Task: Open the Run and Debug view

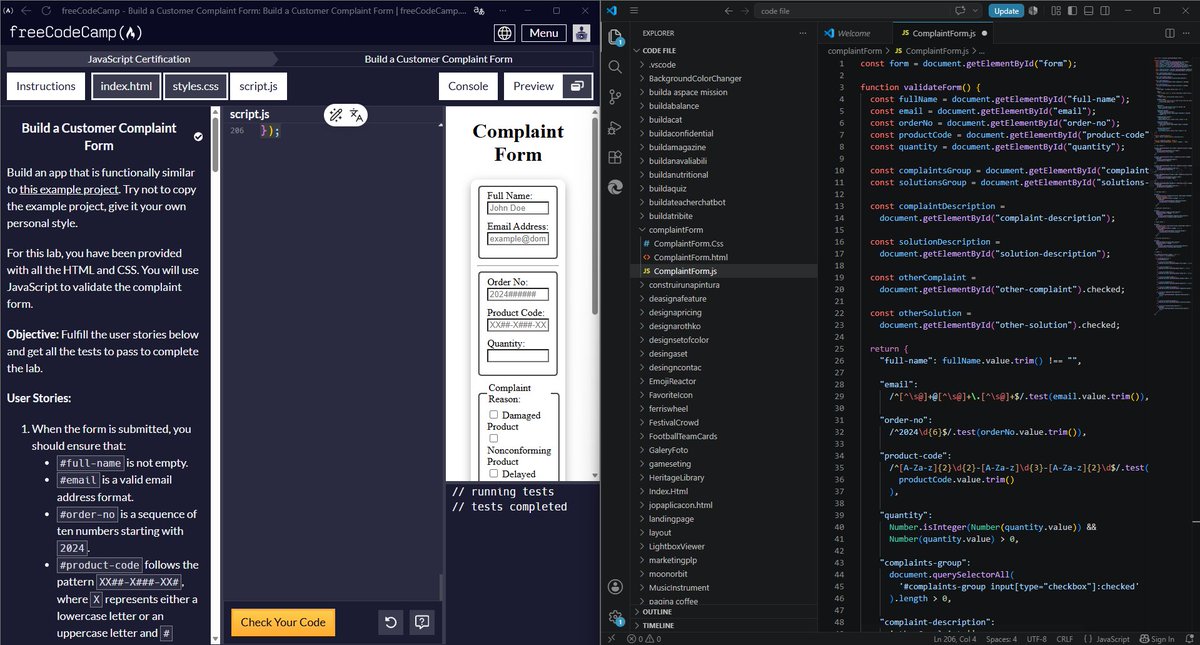Action: click(x=617, y=127)
